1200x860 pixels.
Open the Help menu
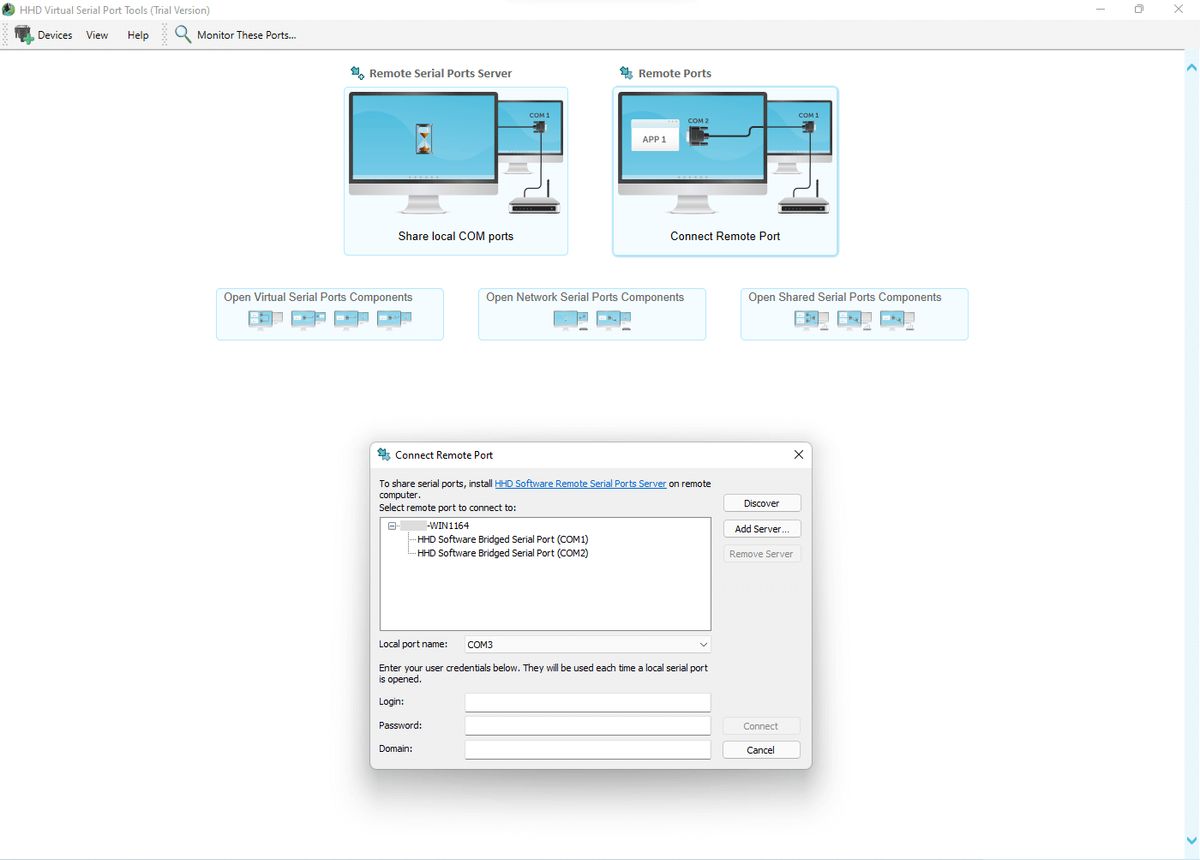coord(137,34)
